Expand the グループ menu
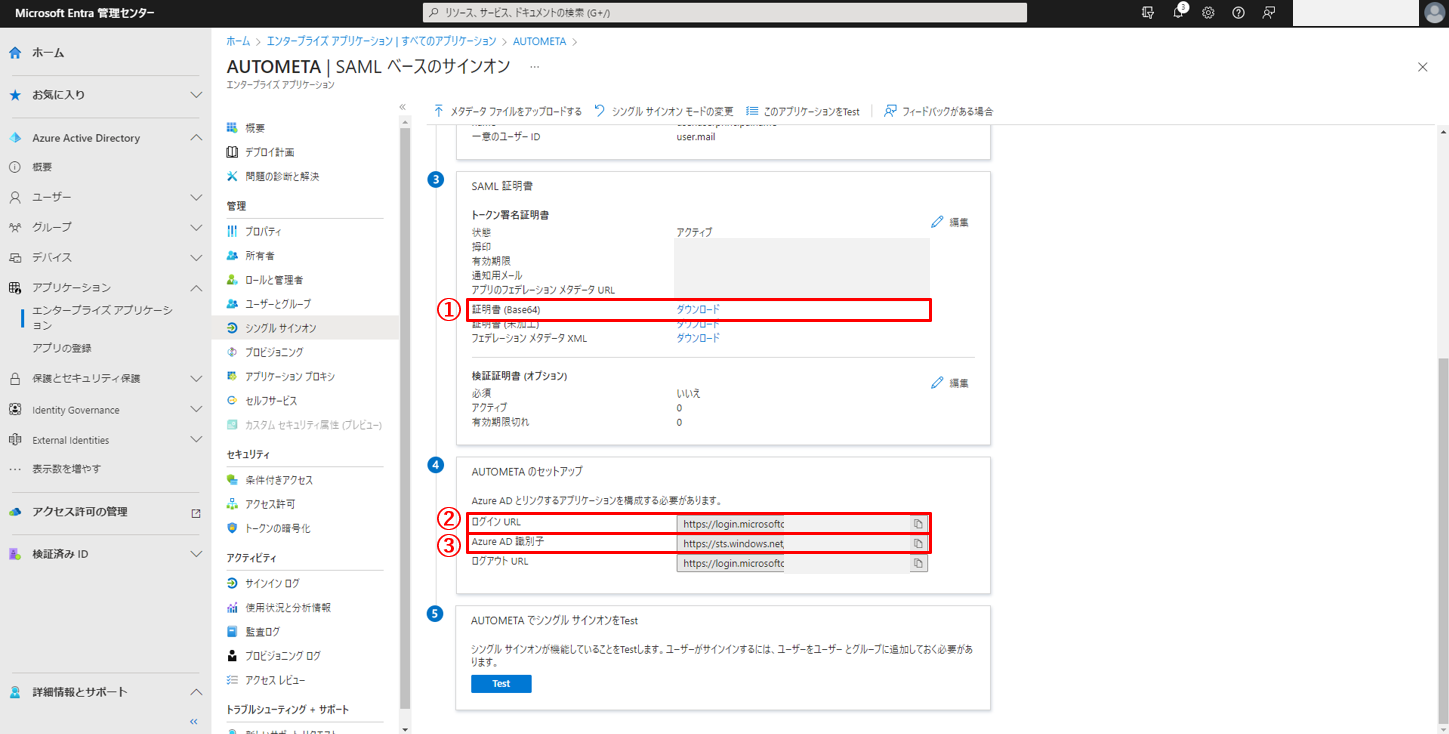This screenshot has width=1449, height=734. 196,227
